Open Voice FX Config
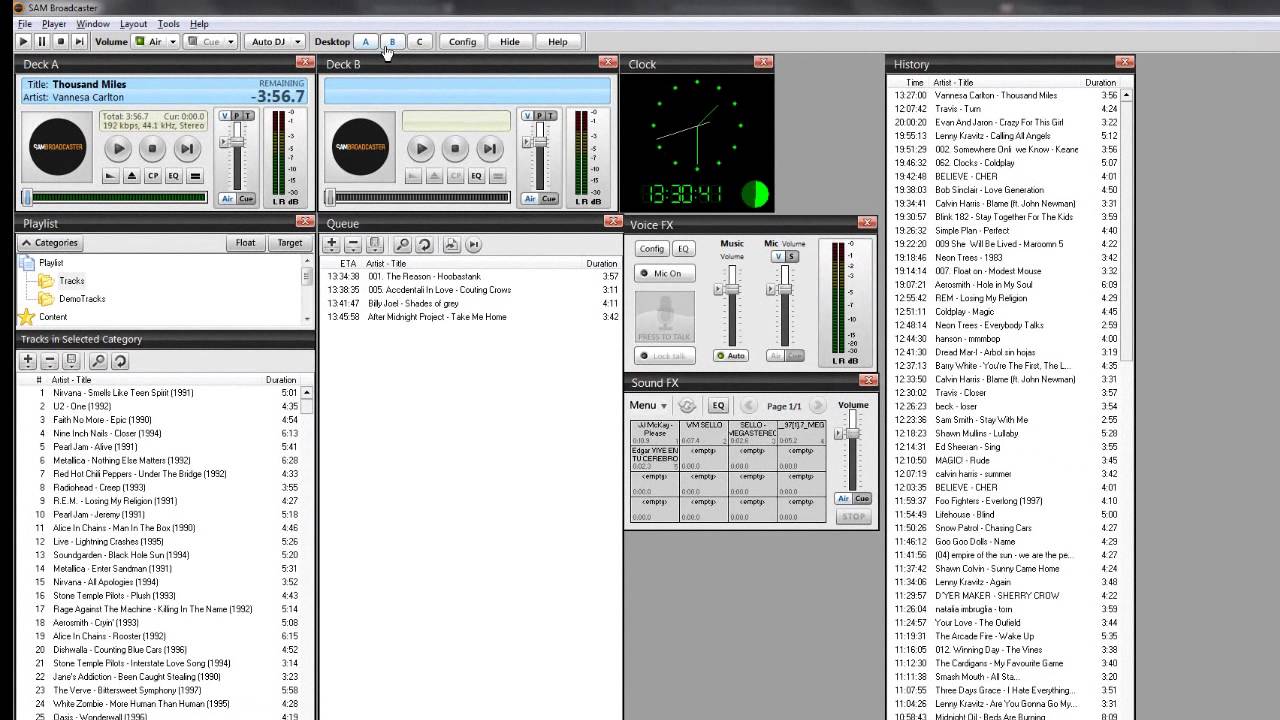Viewport: 1280px width, 720px height. 652,249
